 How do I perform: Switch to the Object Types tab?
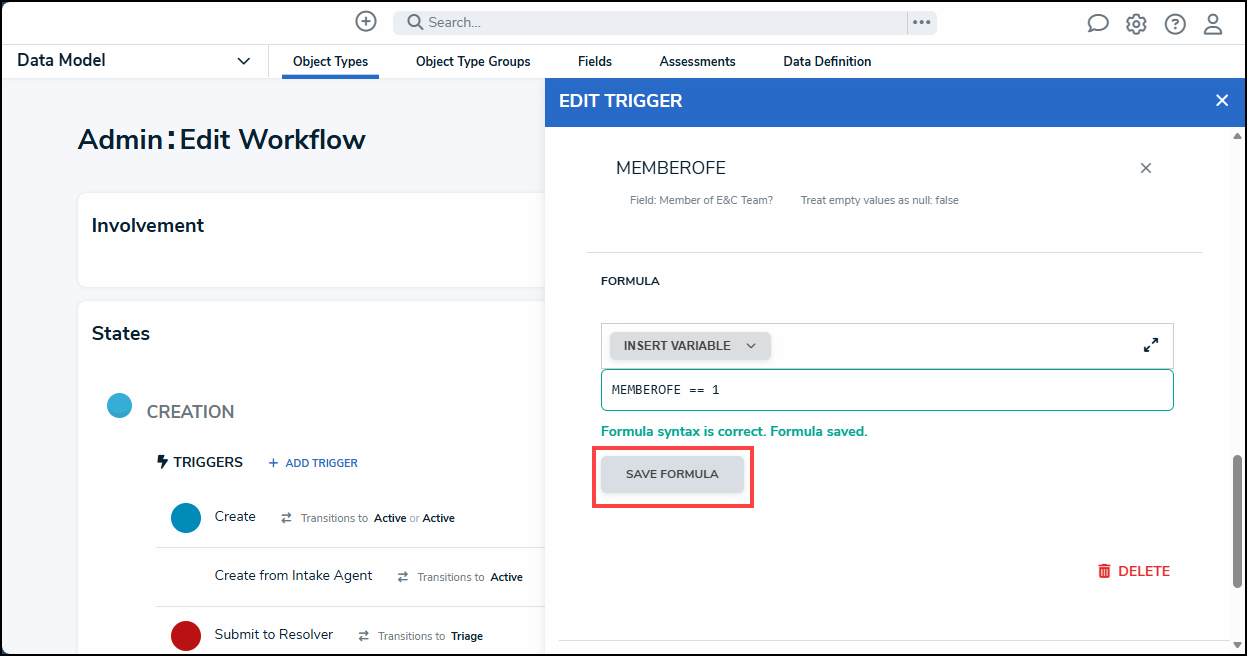330,62
